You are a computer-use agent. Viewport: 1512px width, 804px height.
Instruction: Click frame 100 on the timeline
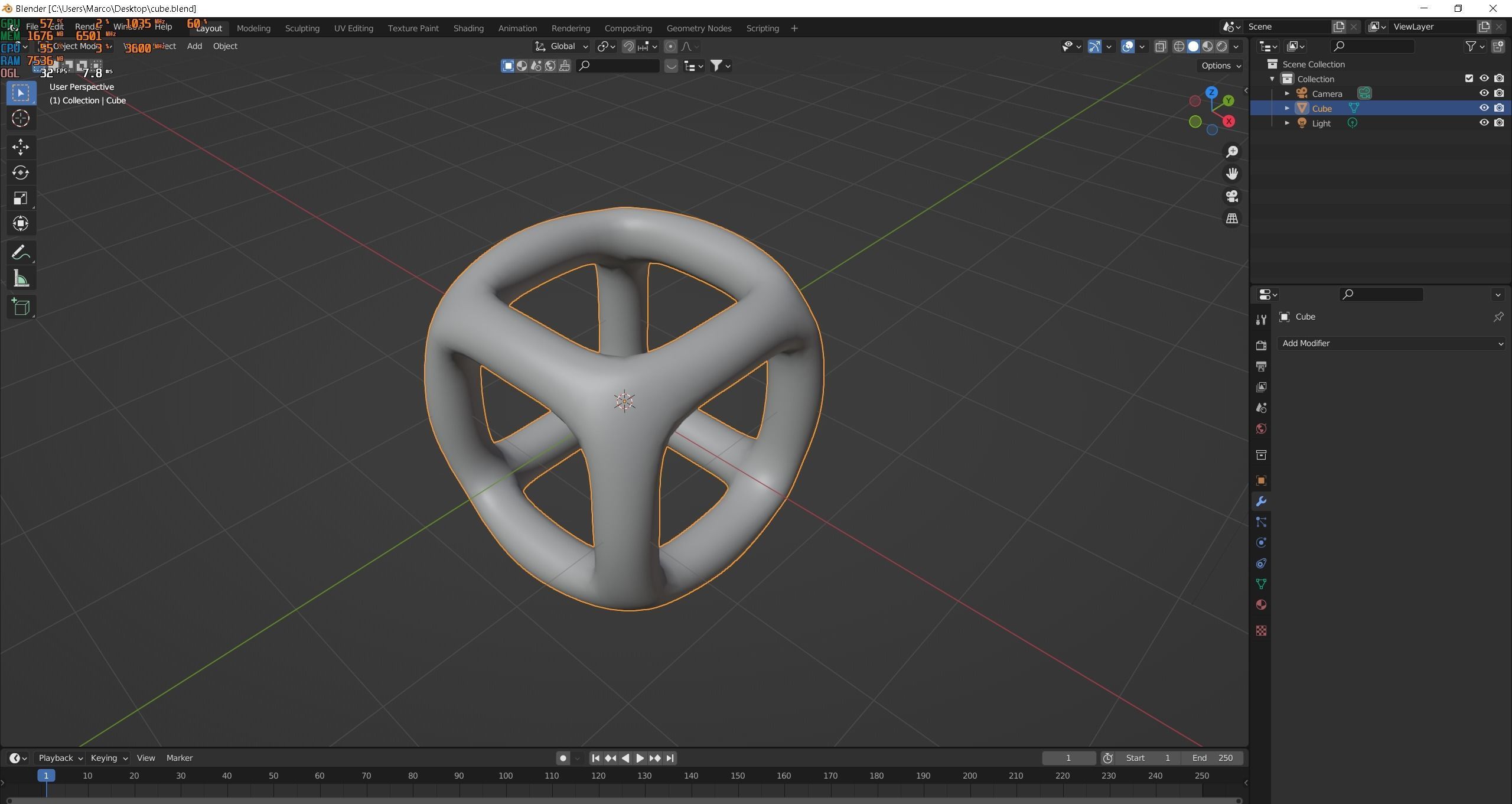(x=506, y=776)
